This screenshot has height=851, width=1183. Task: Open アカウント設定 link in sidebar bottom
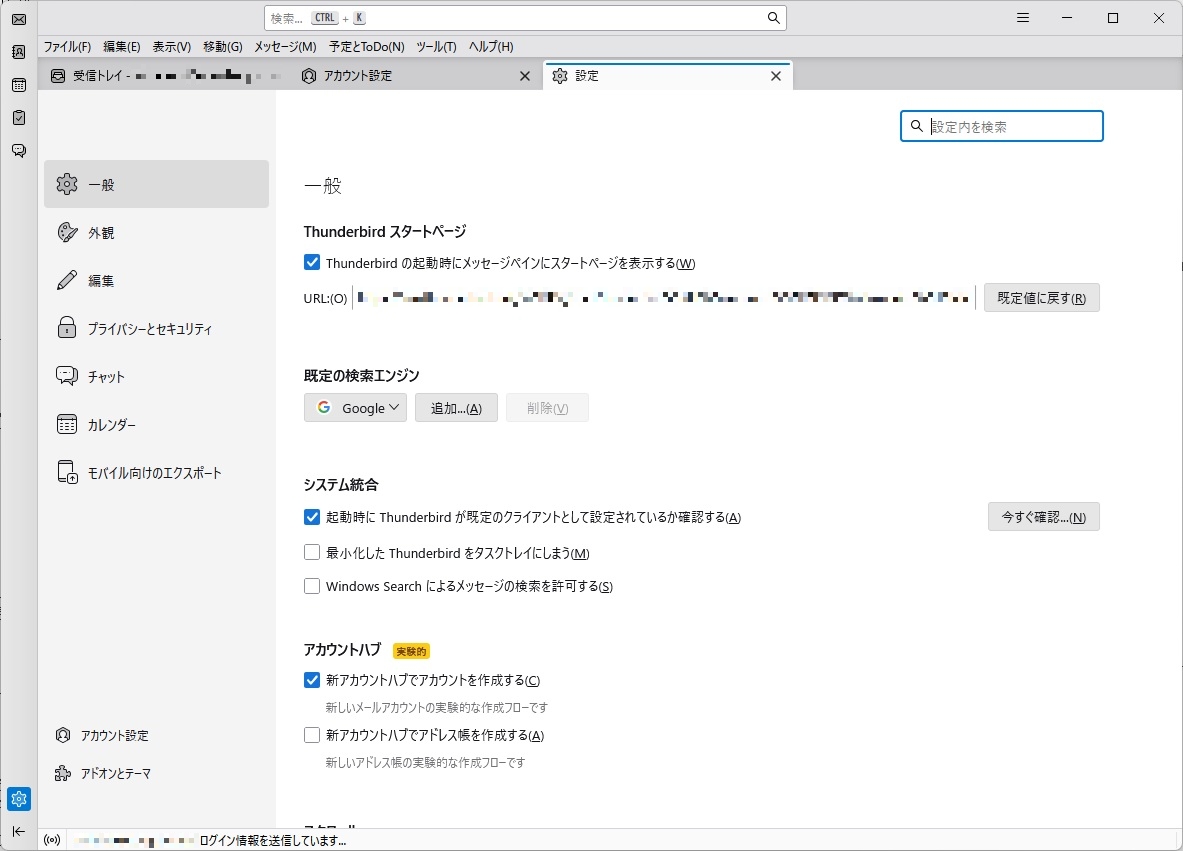point(102,736)
